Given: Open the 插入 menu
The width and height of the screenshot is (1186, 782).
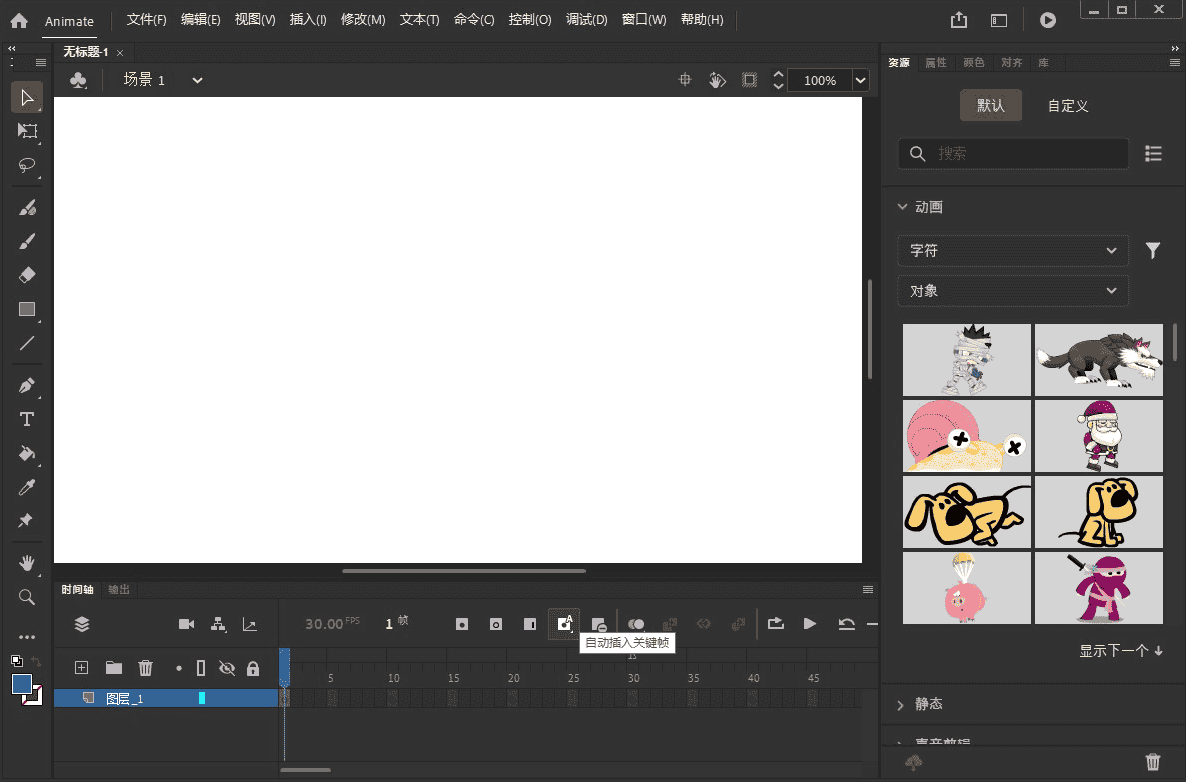Looking at the screenshot, I should click(307, 19).
